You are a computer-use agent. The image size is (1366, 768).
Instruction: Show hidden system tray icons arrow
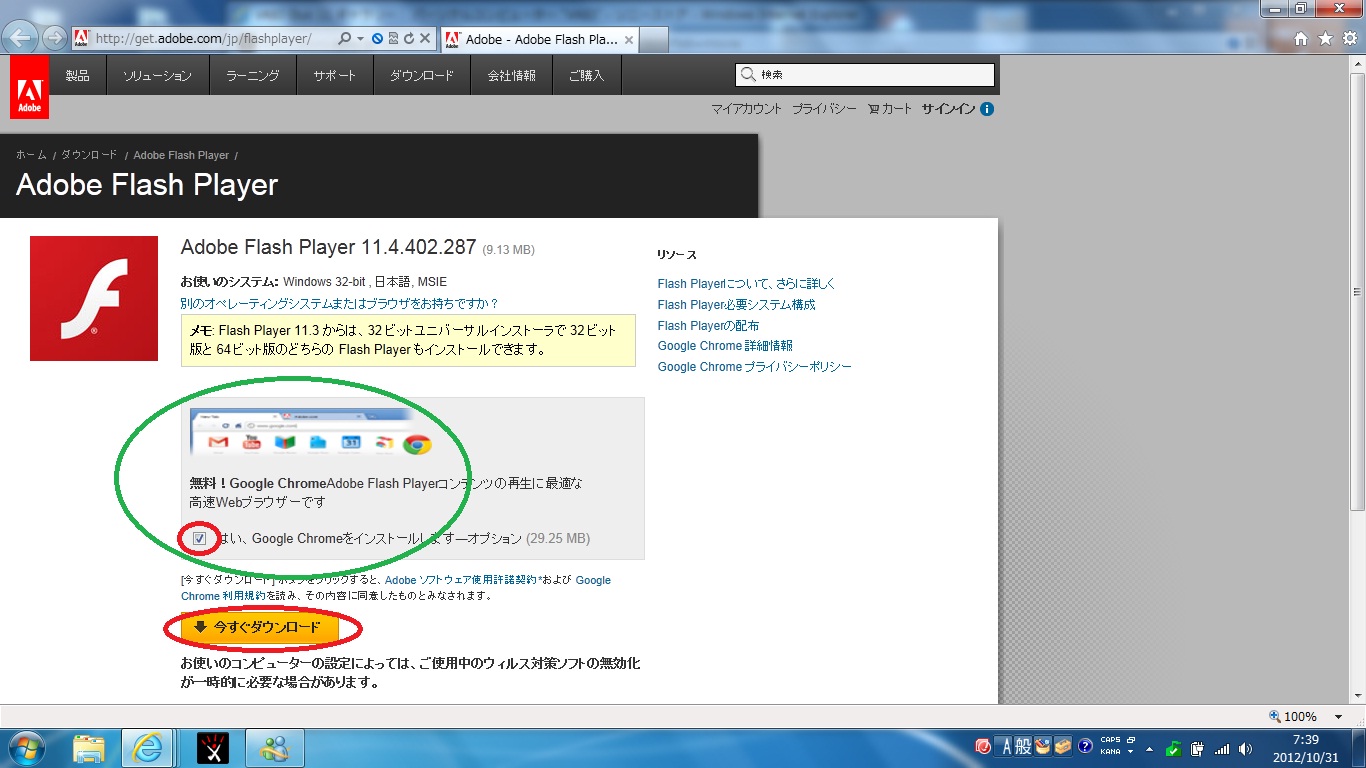tap(1150, 748)
